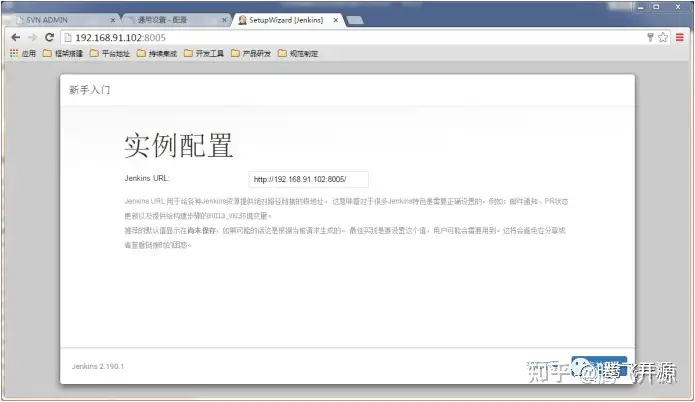Maximize the Chrome browser window

coord(656,7)
